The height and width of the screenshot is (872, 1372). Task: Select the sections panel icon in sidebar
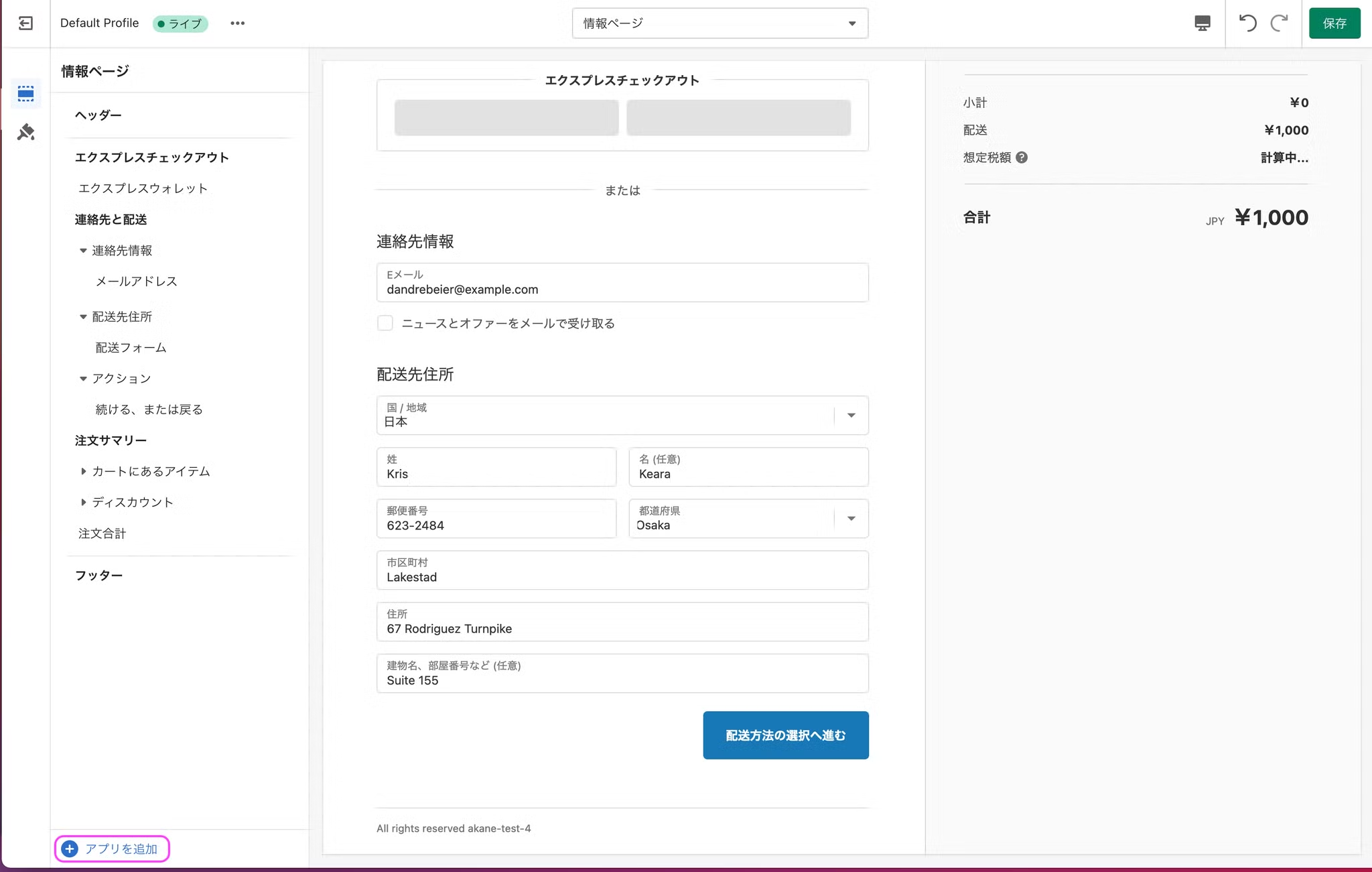tap(26, 93)
